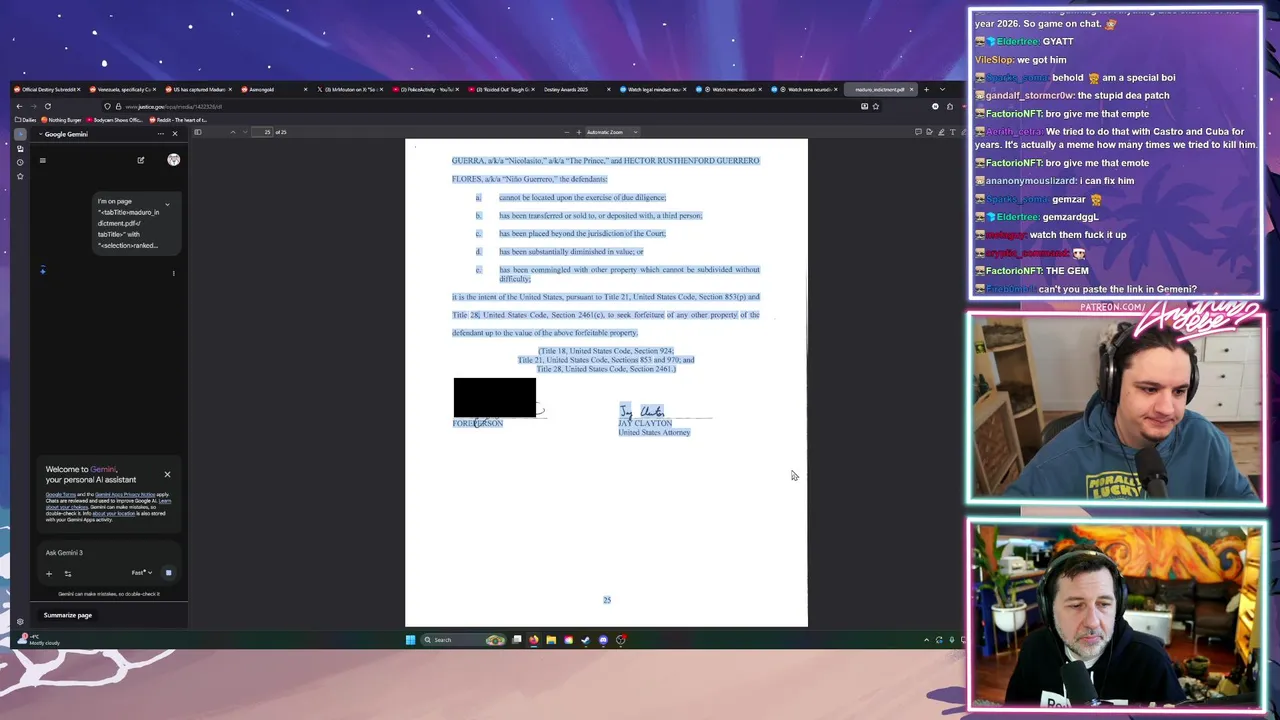Open Gemini Apps Privacy Notice link
The height and width of the screenshot is (720, 1280).
[125, 494]
